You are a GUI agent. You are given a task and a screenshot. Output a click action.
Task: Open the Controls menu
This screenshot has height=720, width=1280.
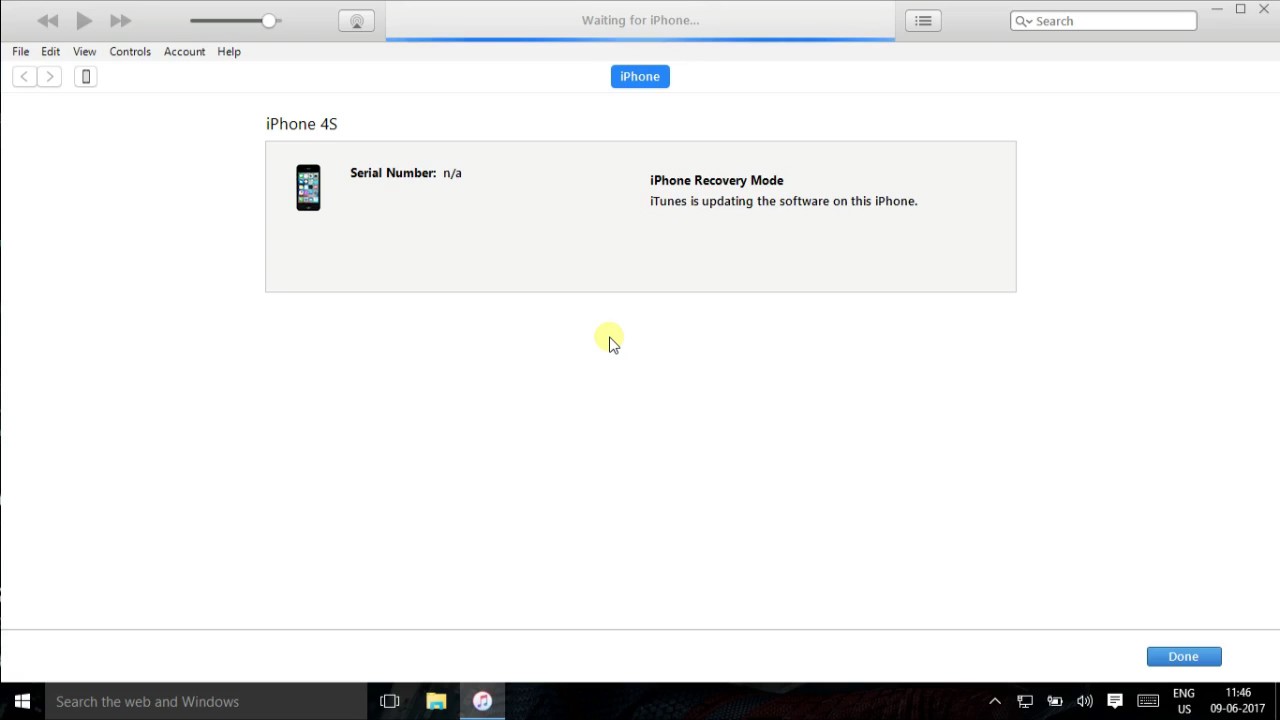click(130, 52)
